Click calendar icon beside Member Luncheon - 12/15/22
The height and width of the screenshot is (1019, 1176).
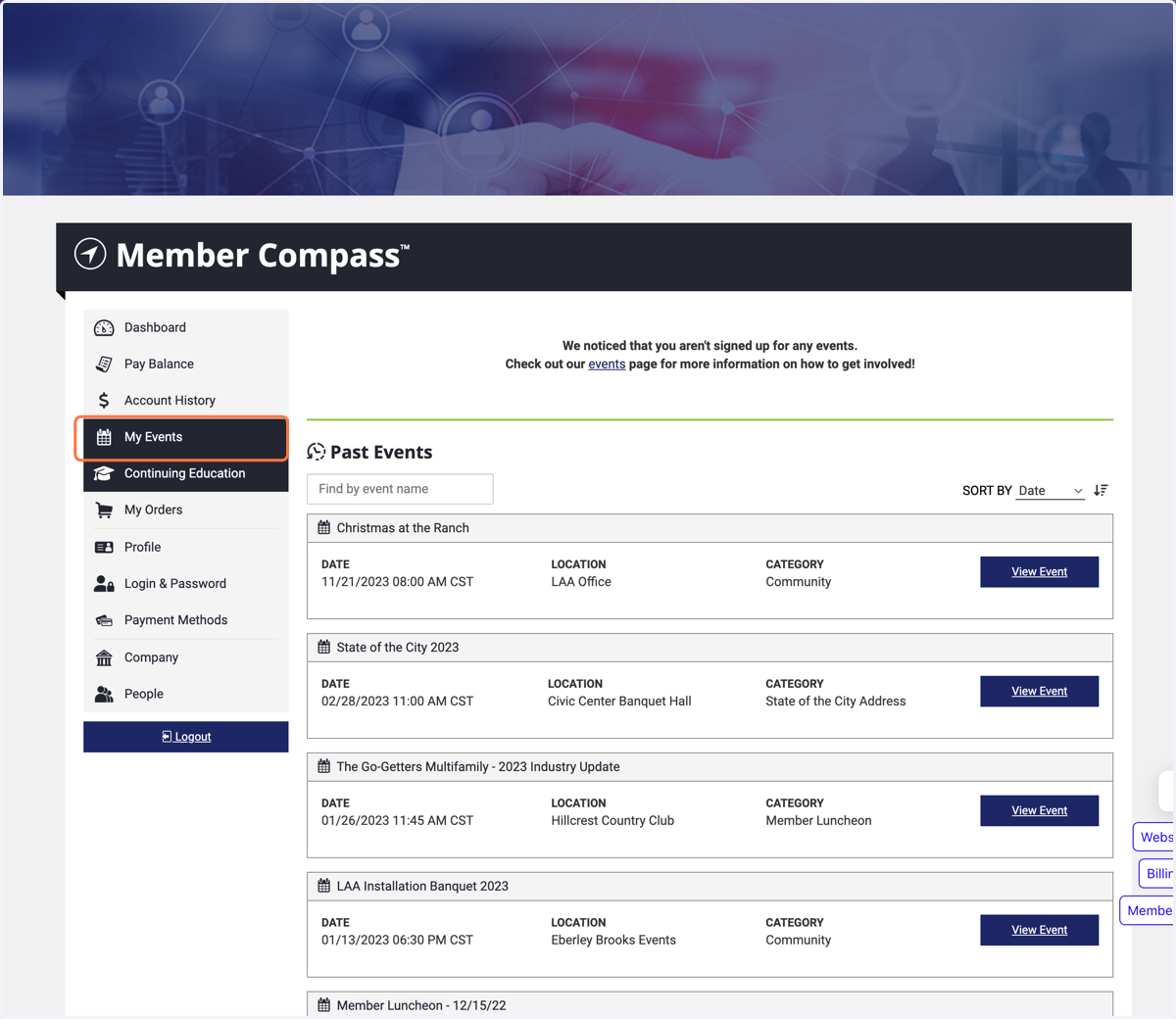tap(324, 1005)
